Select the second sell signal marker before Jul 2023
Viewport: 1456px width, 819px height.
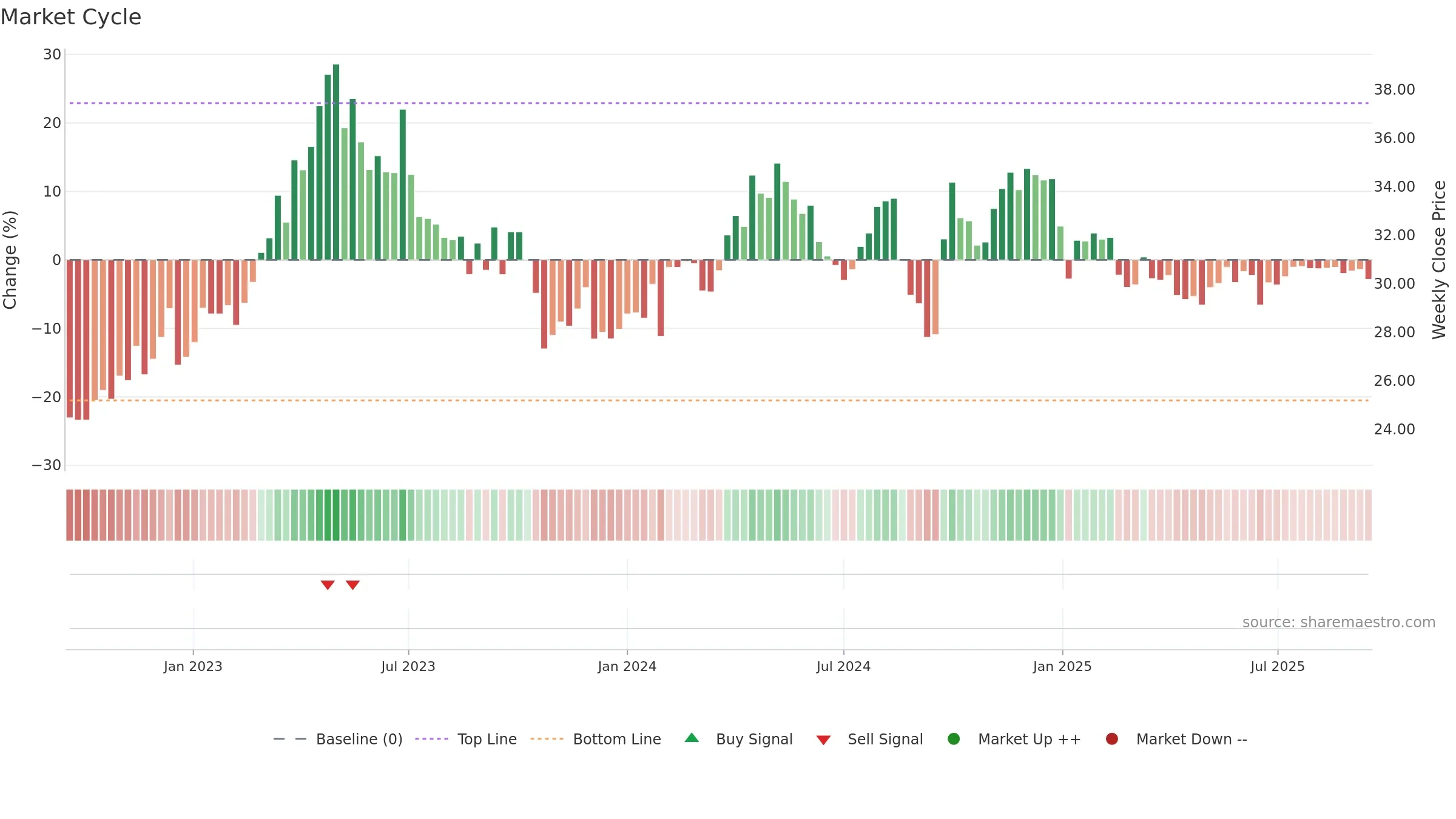tap(352, 585)
